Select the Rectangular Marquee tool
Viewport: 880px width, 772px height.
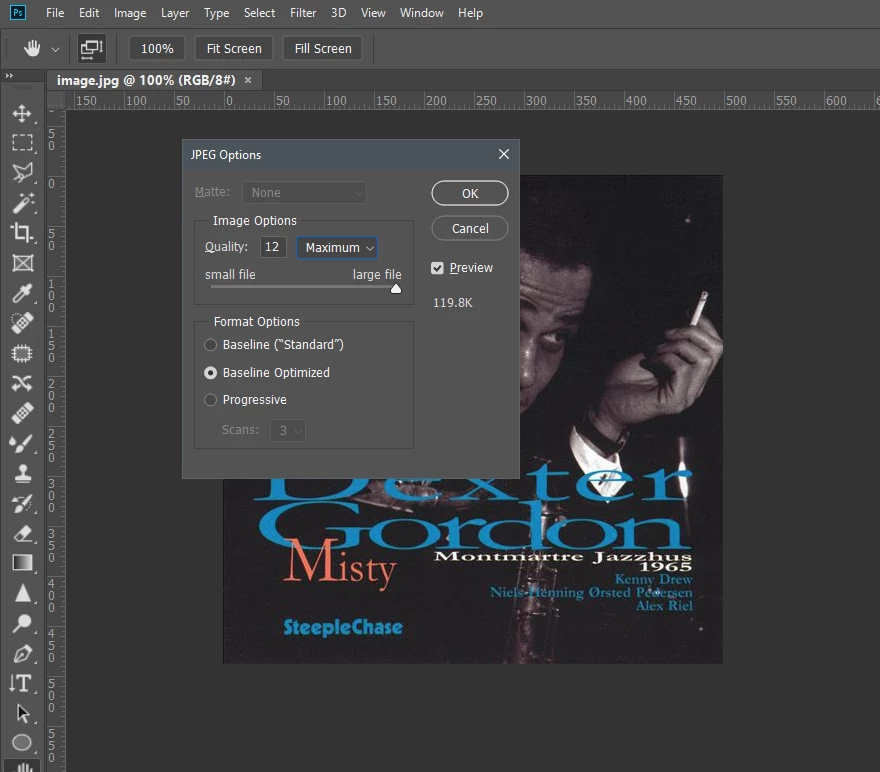pos(22,143)
